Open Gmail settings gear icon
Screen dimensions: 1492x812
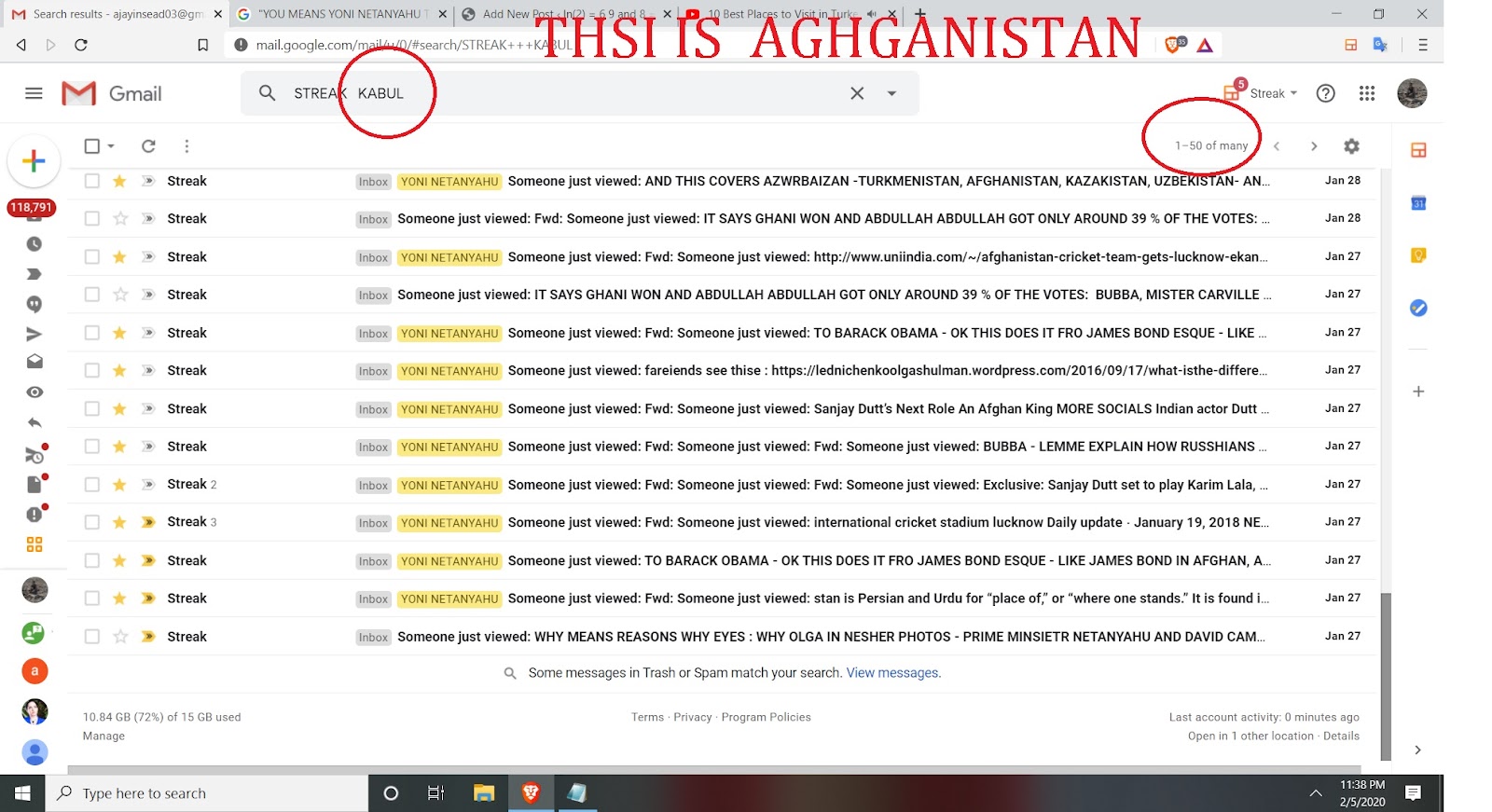pyautogui.click(x=1351, y=146)
